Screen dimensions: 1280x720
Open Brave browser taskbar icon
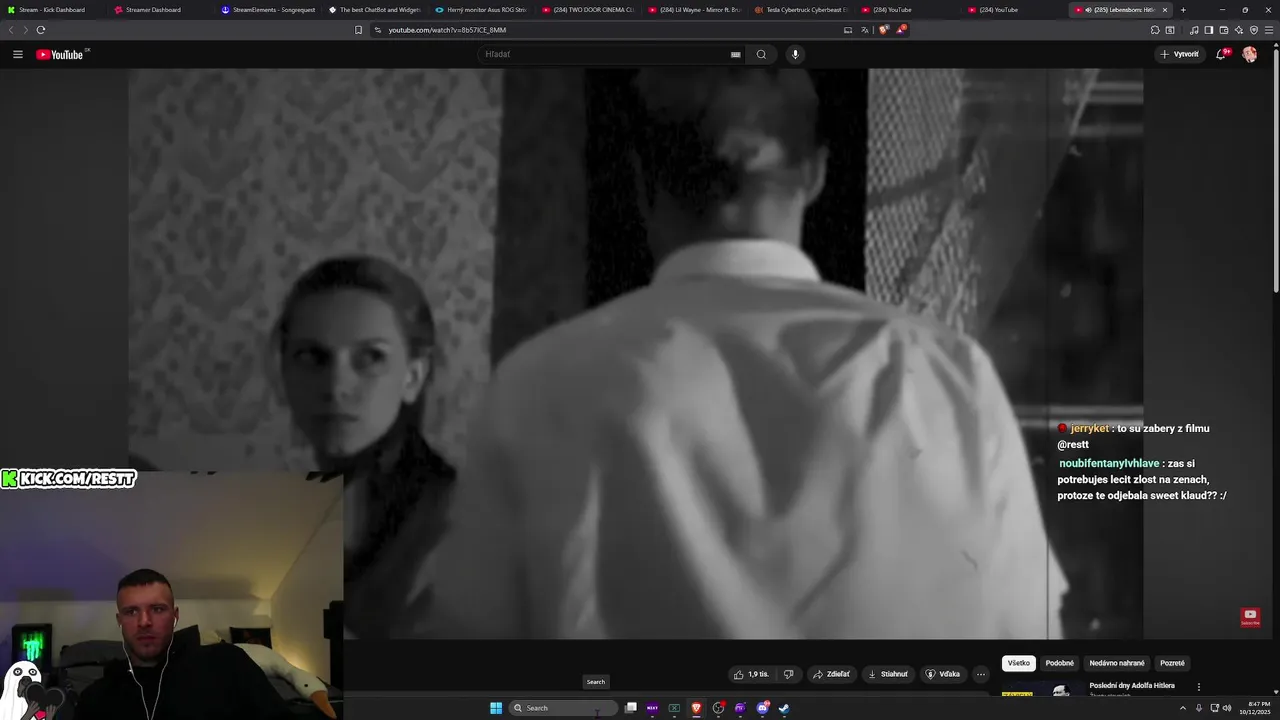[696, 708]
